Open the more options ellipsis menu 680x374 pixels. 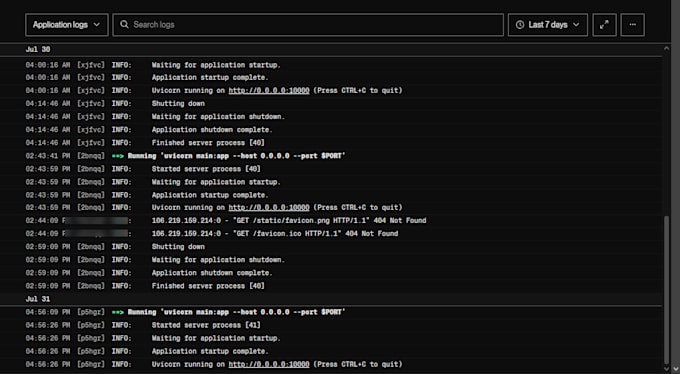[632, 25]
